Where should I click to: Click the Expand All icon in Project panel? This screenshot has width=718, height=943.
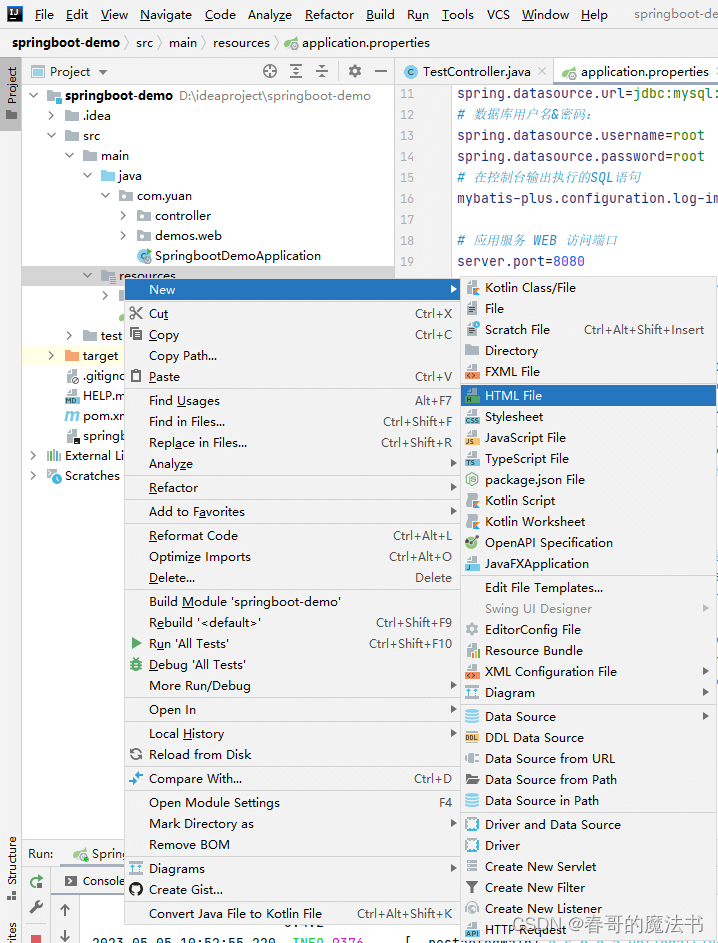(x=297, y=71)
